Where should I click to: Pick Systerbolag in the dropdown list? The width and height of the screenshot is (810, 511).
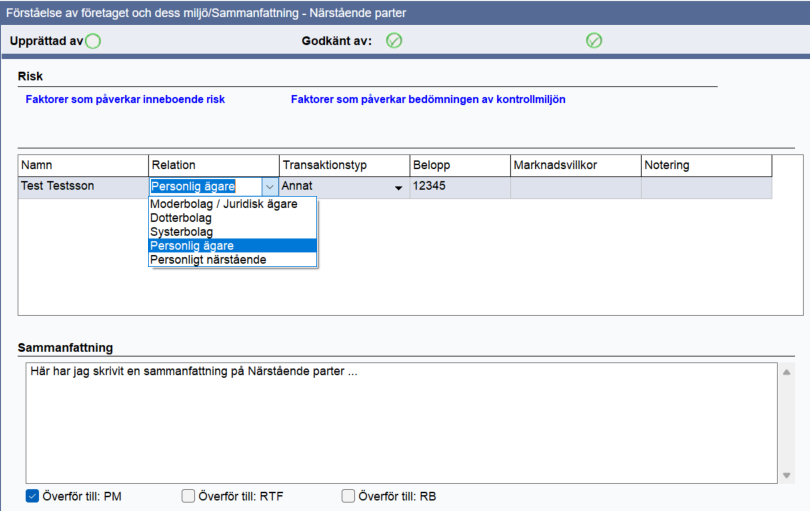point(232,232)
